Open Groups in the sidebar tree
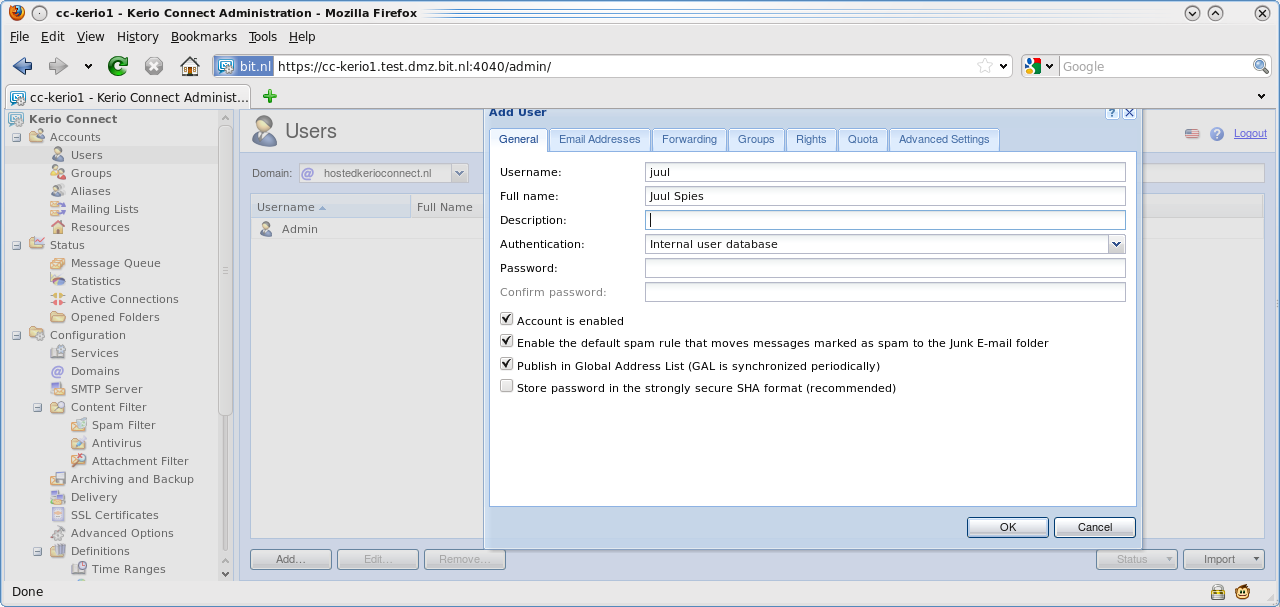The image size is (1280, 607). tap(91, 173)
